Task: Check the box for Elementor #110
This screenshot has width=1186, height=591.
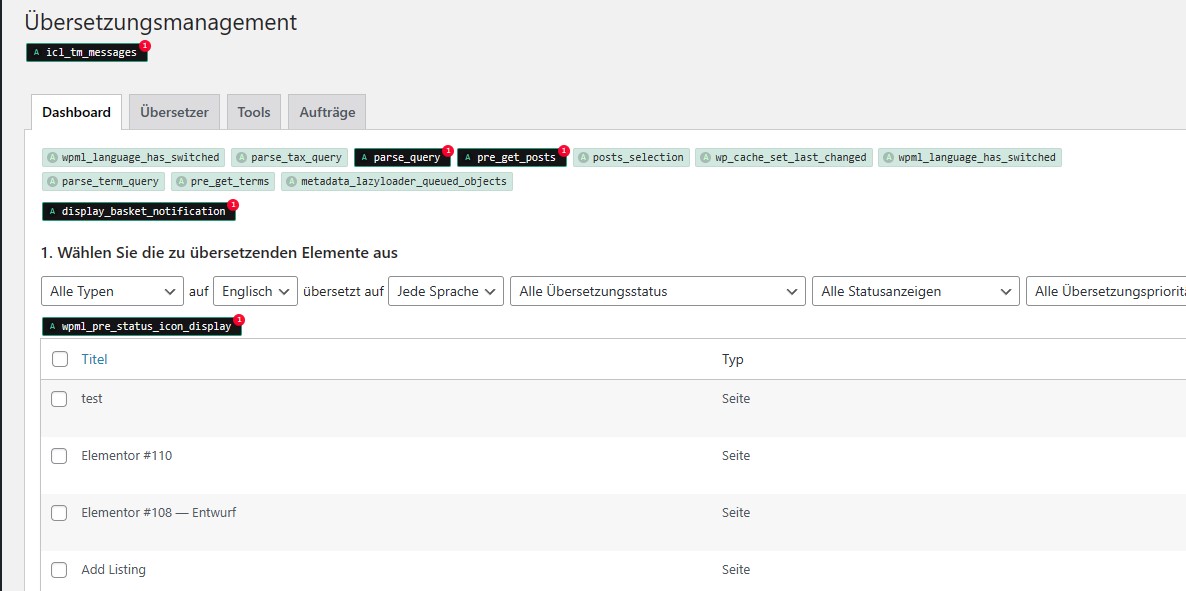Action: 59,456
